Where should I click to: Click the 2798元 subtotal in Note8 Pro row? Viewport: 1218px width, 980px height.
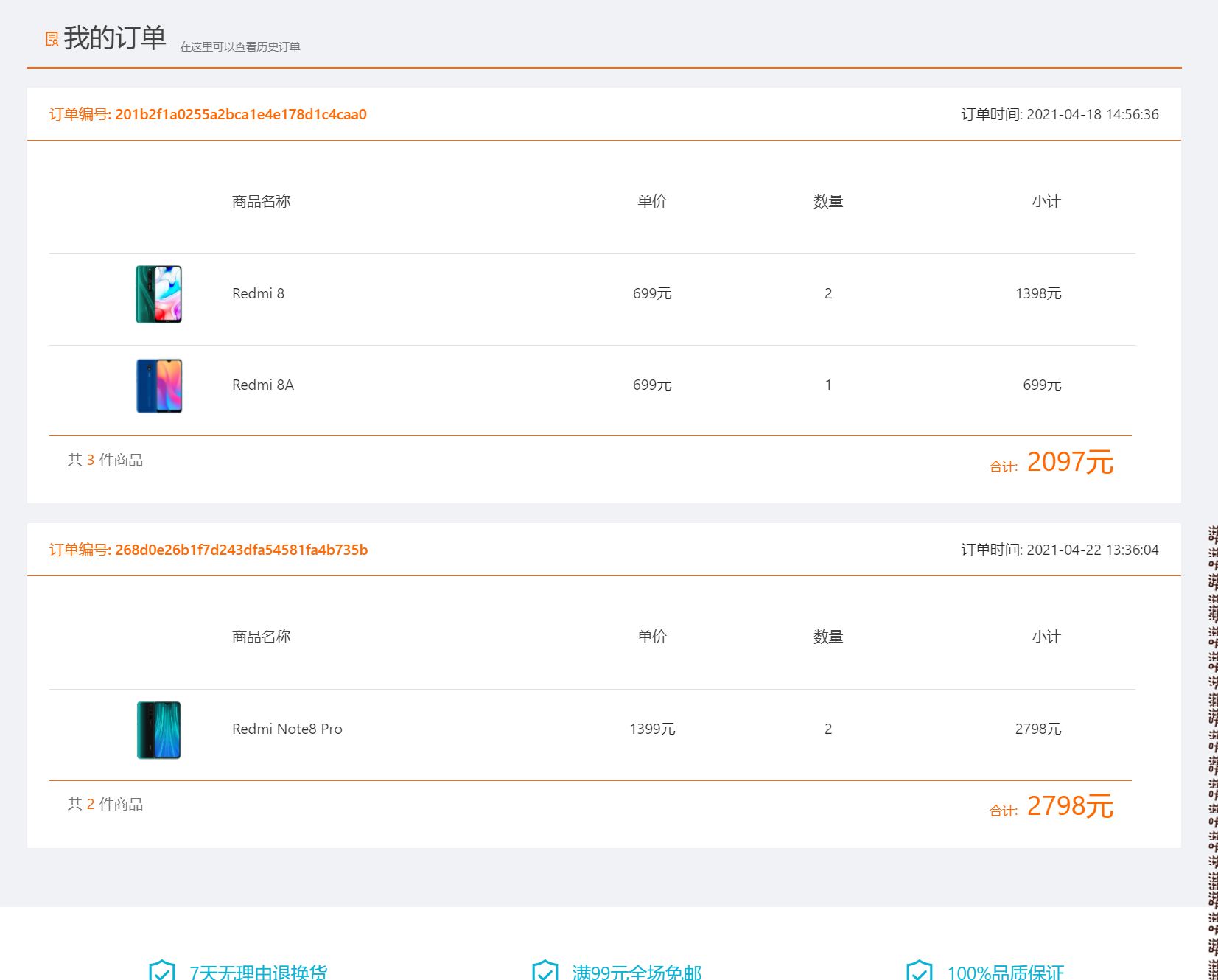coord(1038,729)
